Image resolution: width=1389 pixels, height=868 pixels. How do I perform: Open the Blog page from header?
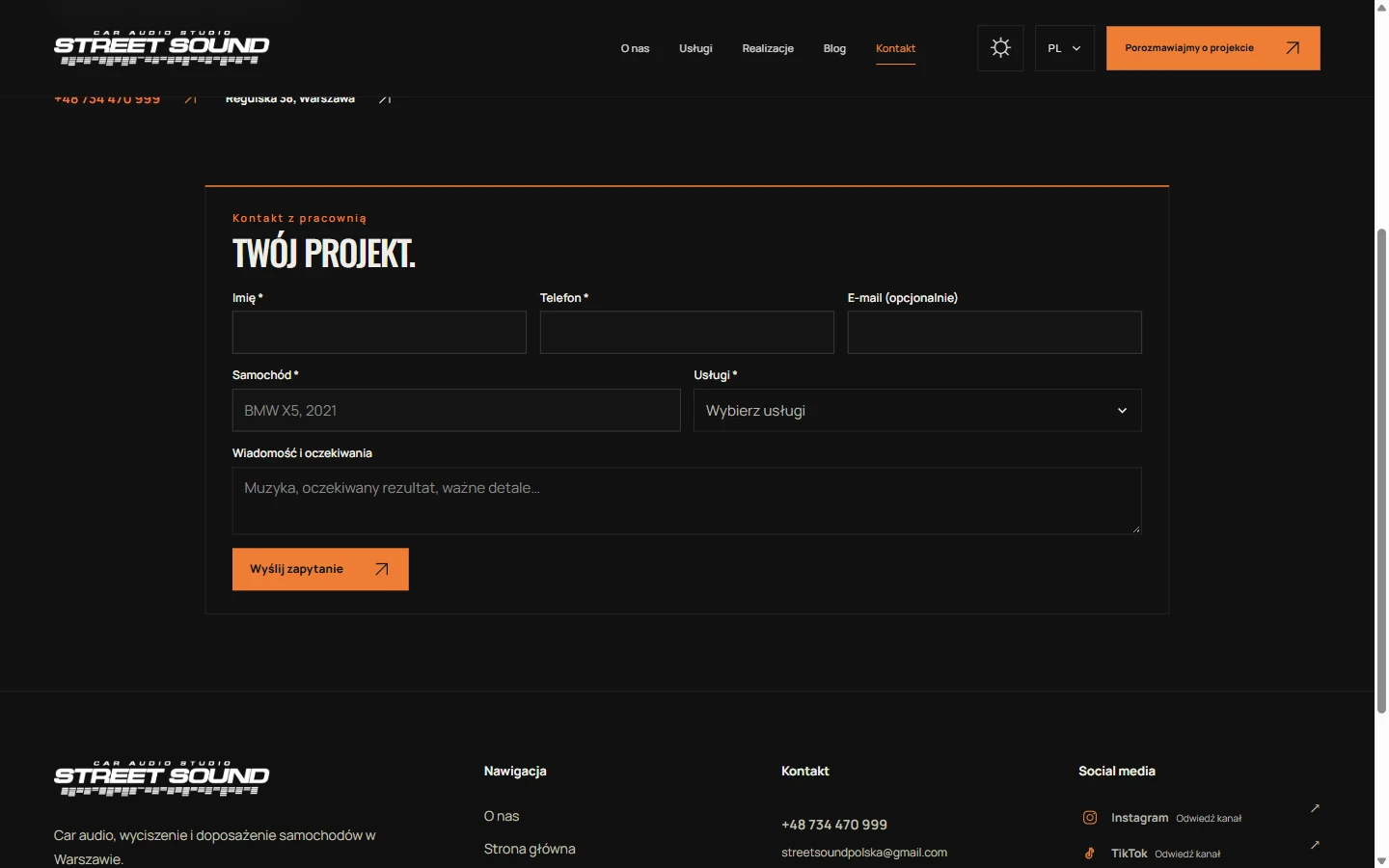[834, 48]
